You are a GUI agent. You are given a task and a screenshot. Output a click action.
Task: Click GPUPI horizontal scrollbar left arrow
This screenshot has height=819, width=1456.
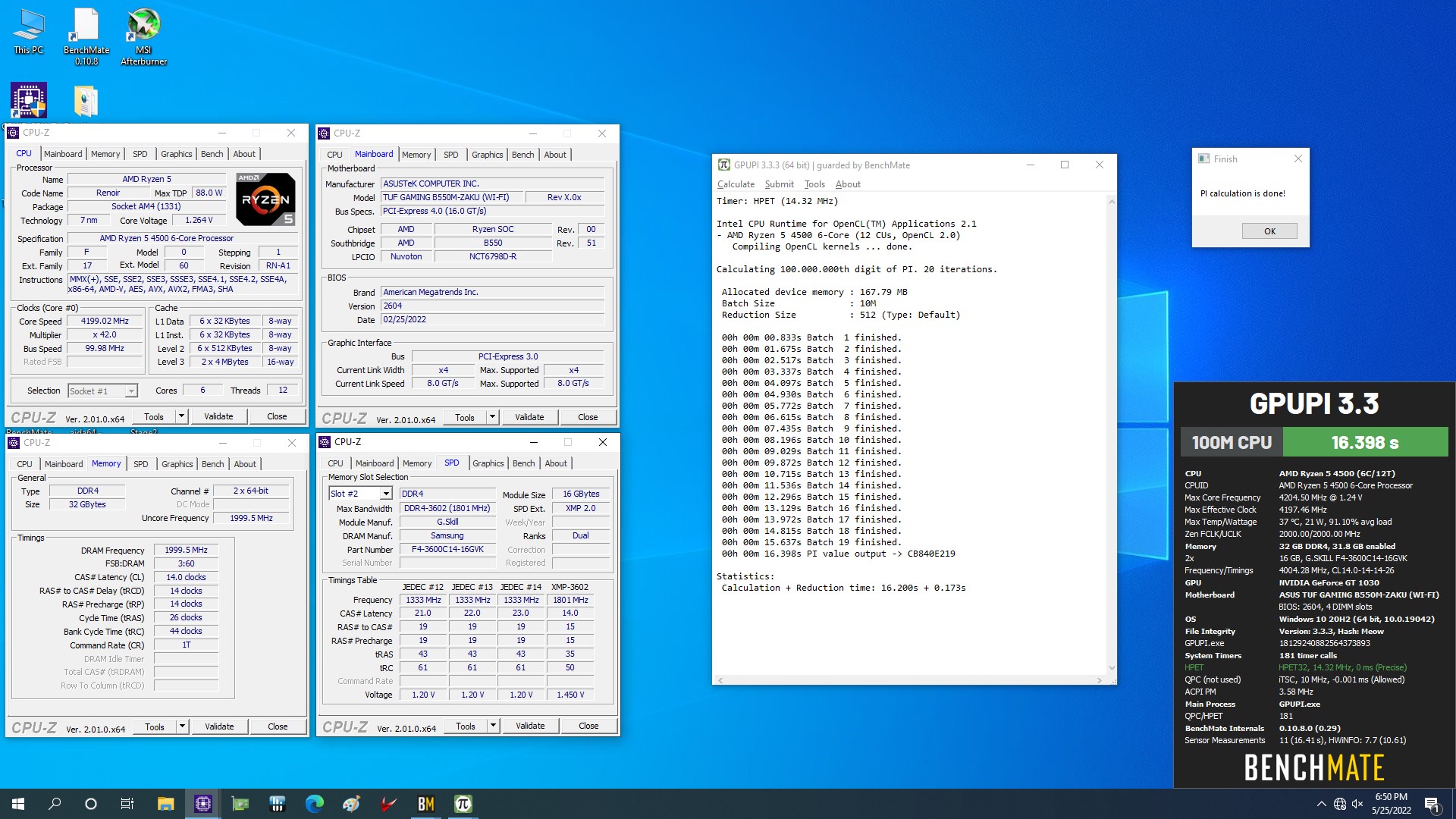pyautogui.click(x=720, y=680)
